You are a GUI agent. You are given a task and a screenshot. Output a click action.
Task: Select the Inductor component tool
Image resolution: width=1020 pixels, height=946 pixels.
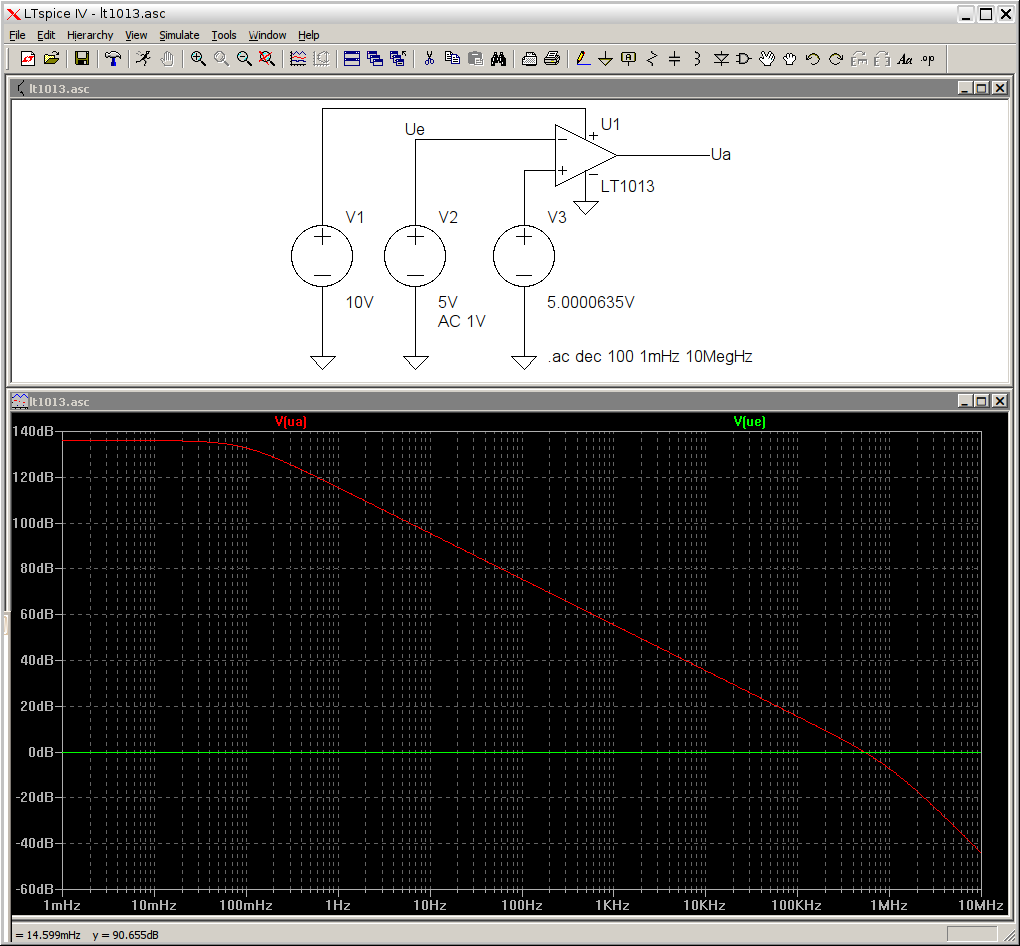tap(697, 59)
